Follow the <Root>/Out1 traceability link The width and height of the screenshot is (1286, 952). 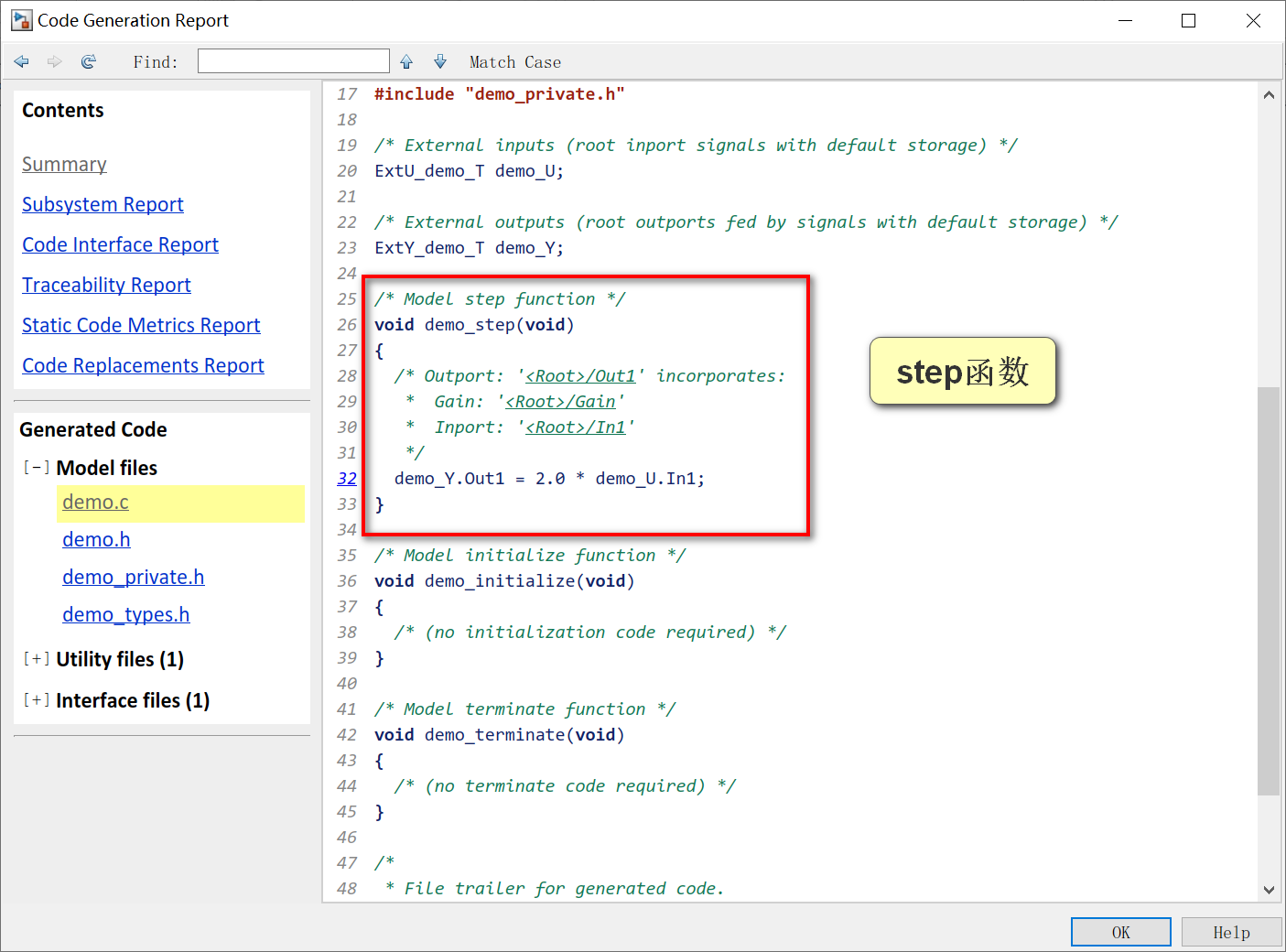(580, 376)
